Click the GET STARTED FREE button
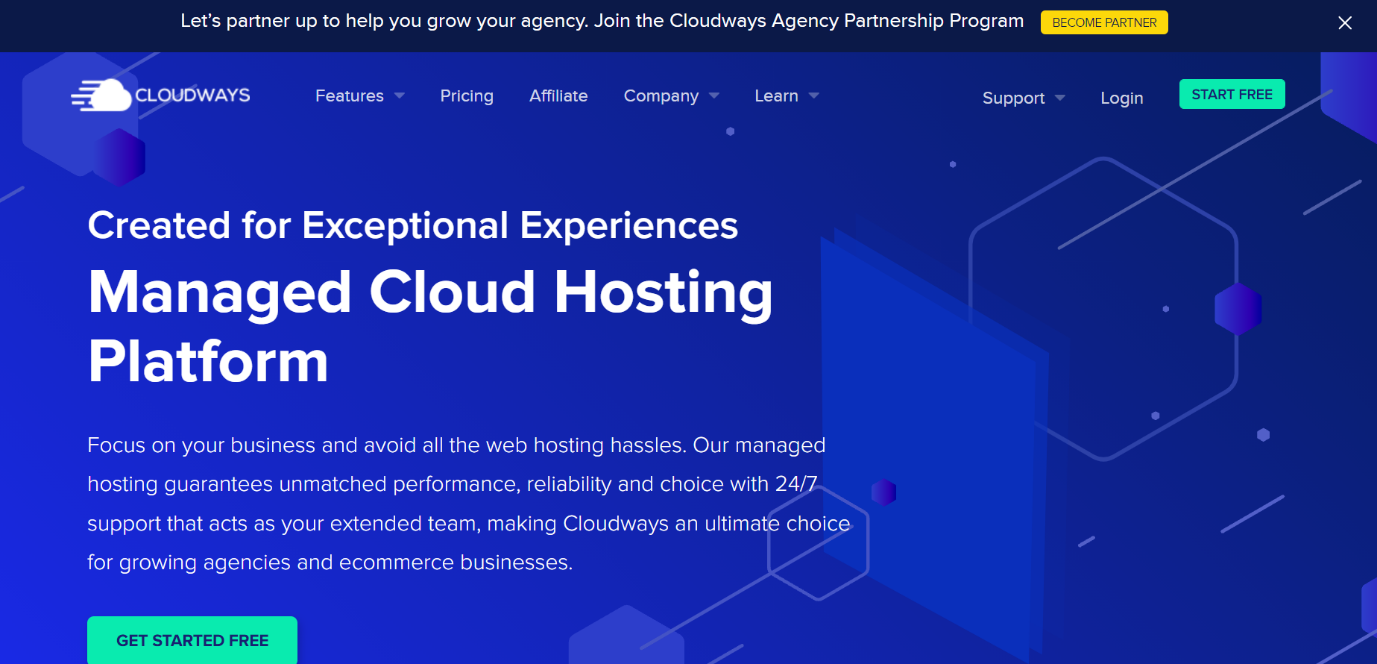Viewport: 1377px width, 664px height. [192, 640]
